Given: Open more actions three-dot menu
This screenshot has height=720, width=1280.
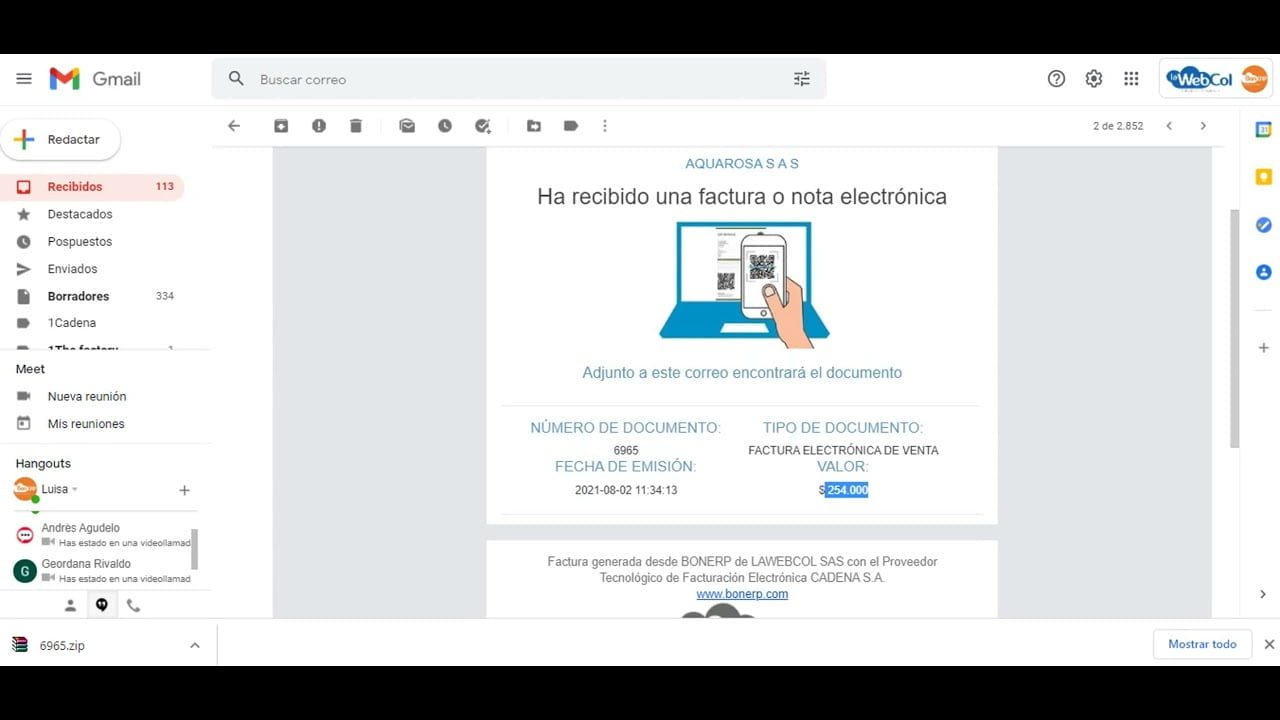Looking at the screenshot, I should click(605, 126).
